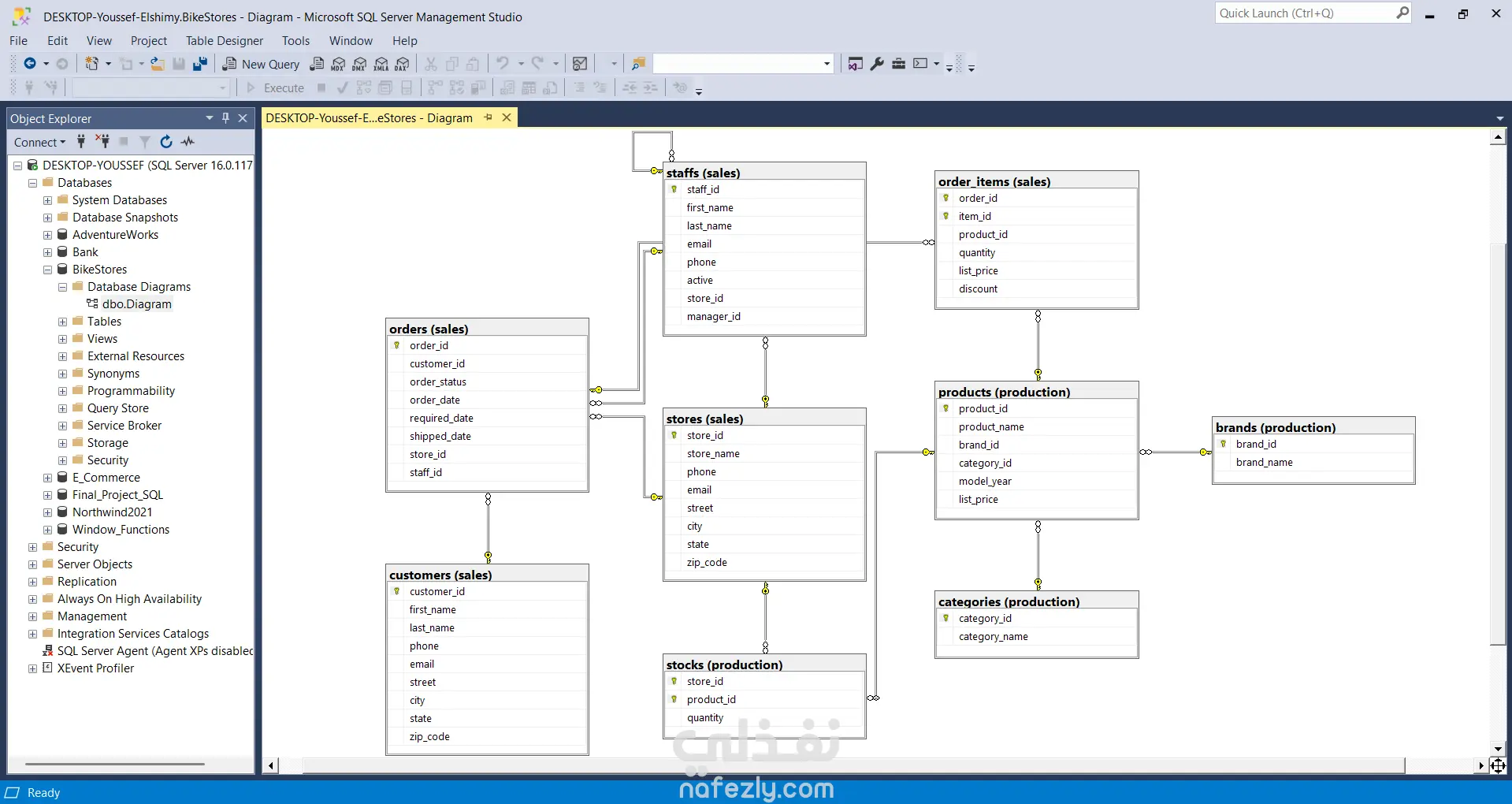
Task: Open the Object Explorer window position dropdown
Action: click(210, 118)
